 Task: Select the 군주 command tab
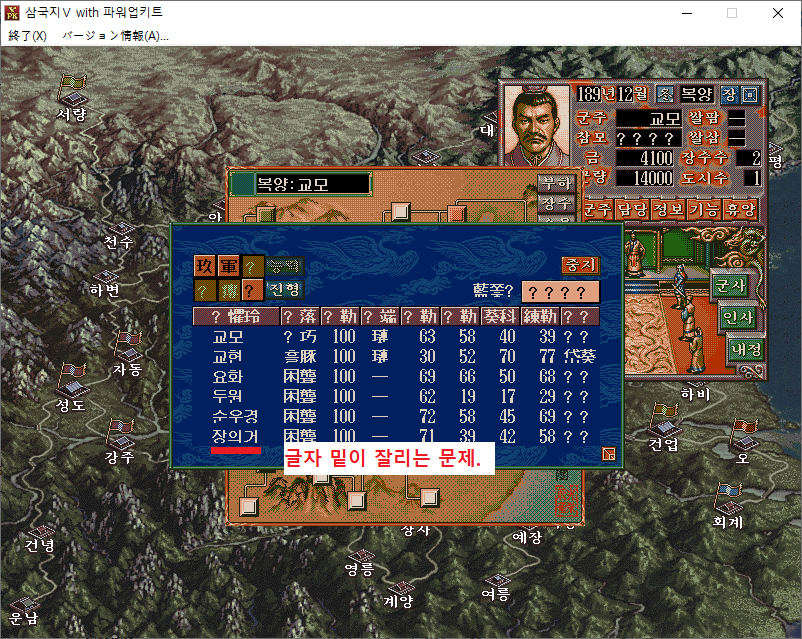[x=598, y=209]
